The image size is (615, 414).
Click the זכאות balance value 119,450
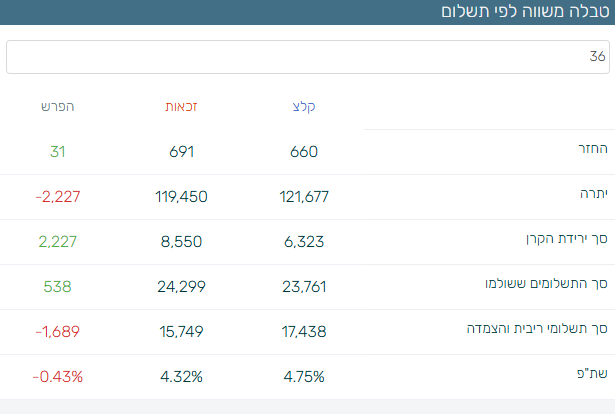[x=181, y=197]
